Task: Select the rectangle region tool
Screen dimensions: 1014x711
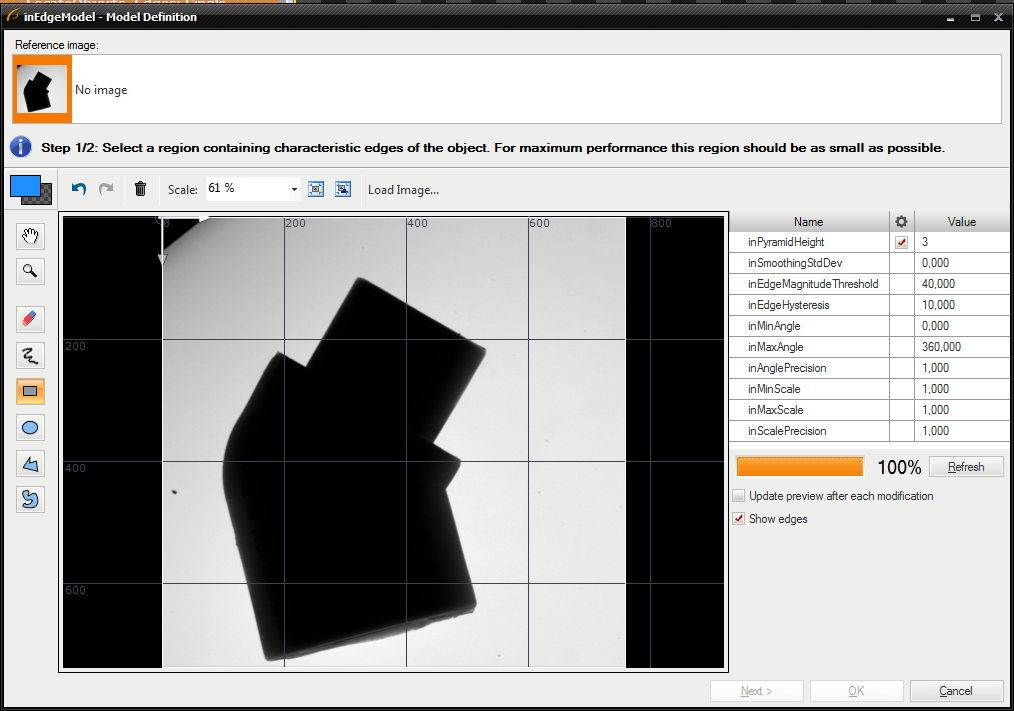Action: coord(30,391)
